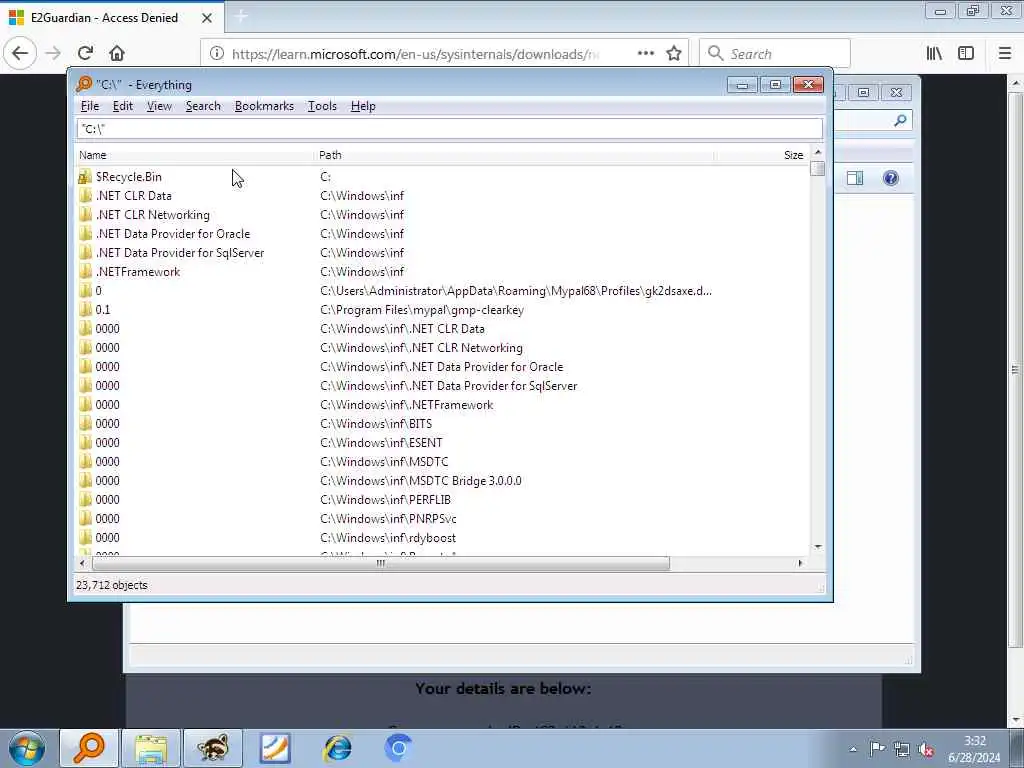Open raccoon app on taskbar
This screenshot has width=1024, height=768.
(213, 748)
